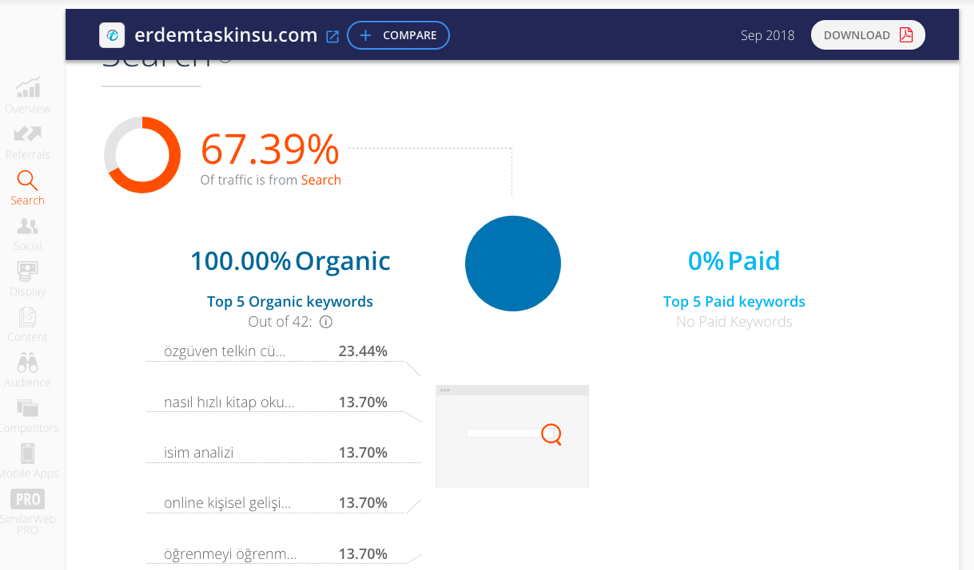Click the orange search traffic donut chart

142,155
